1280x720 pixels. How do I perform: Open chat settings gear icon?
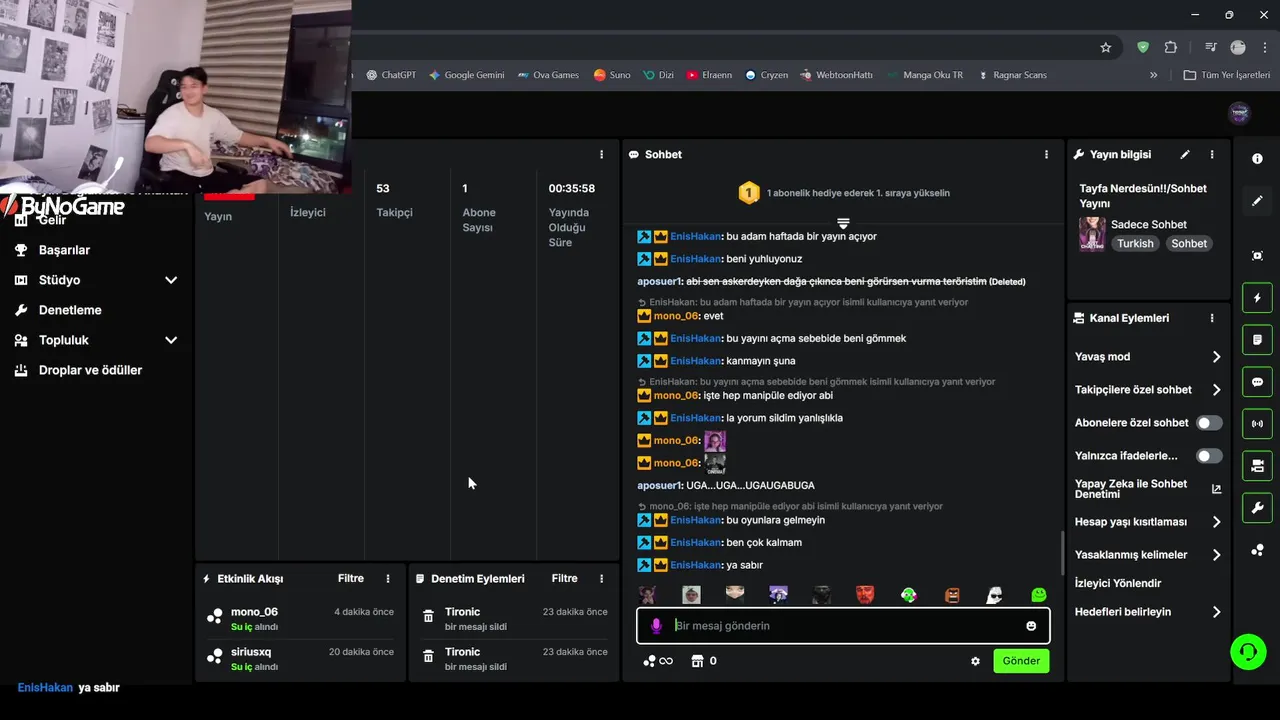(975, 661)
